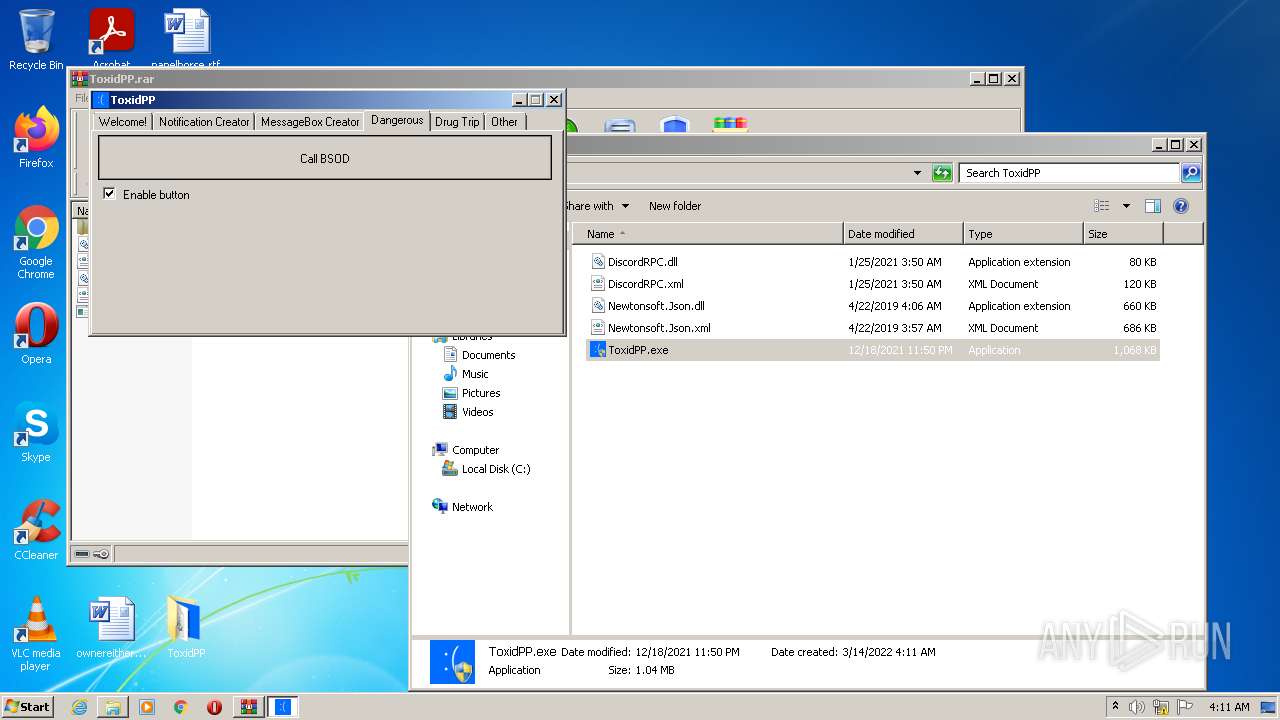The height and width of the screenshot is (720, 1280).
Task: Open the Notification Creator tab
Action: click(204, 121)
